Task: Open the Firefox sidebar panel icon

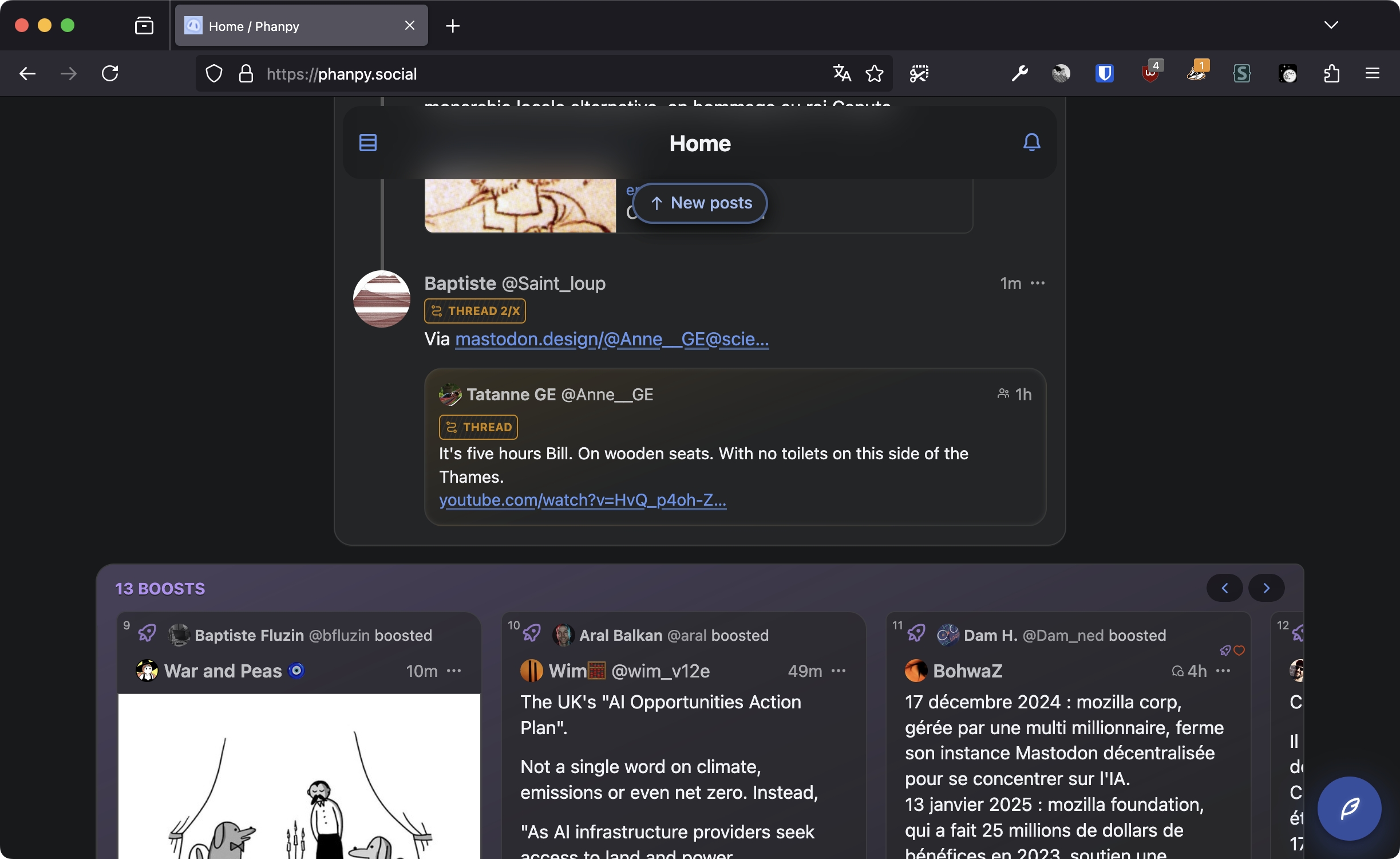Action: click(x=144, y=25)
